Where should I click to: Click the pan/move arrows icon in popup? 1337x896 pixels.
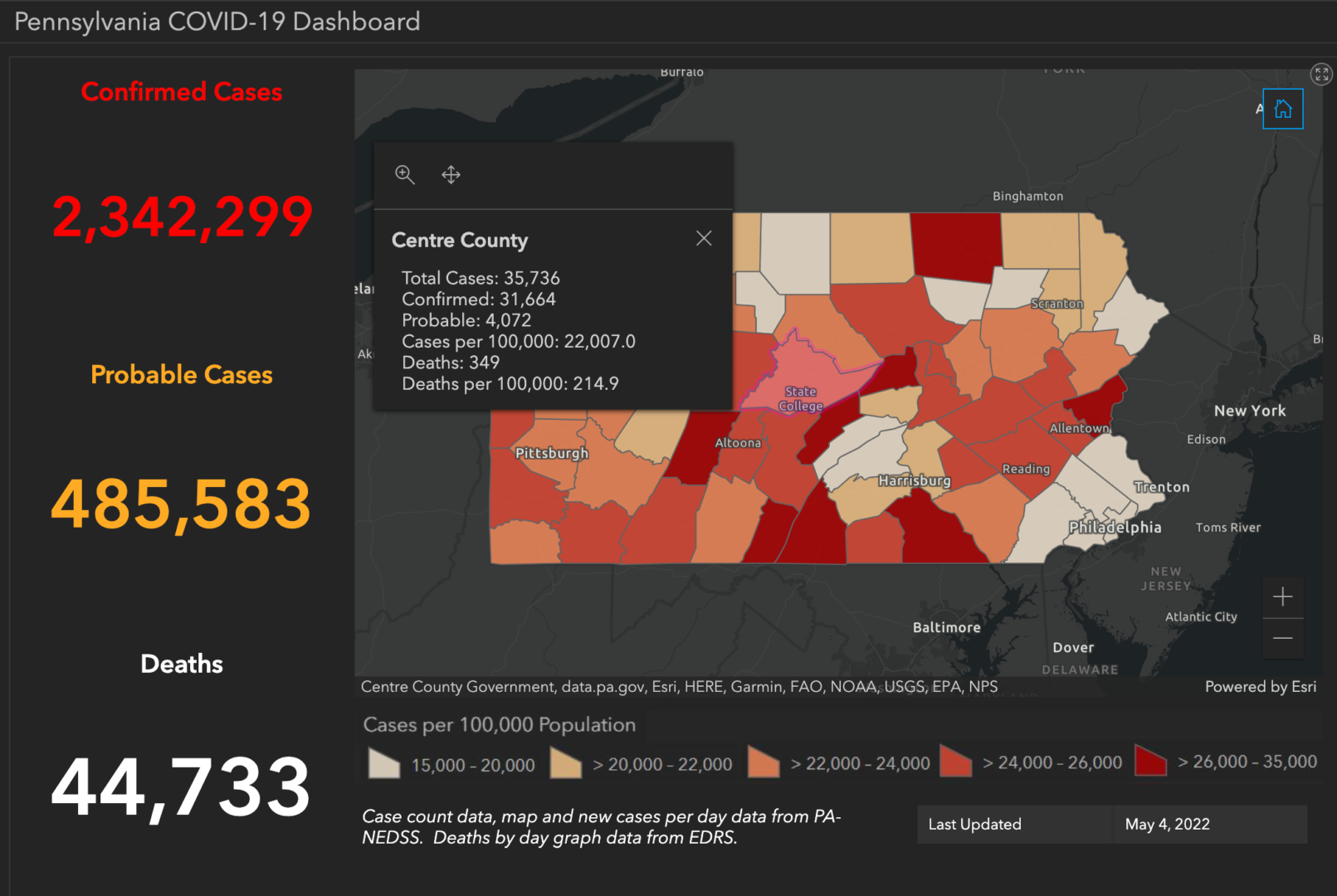click(x=451, y=174)
